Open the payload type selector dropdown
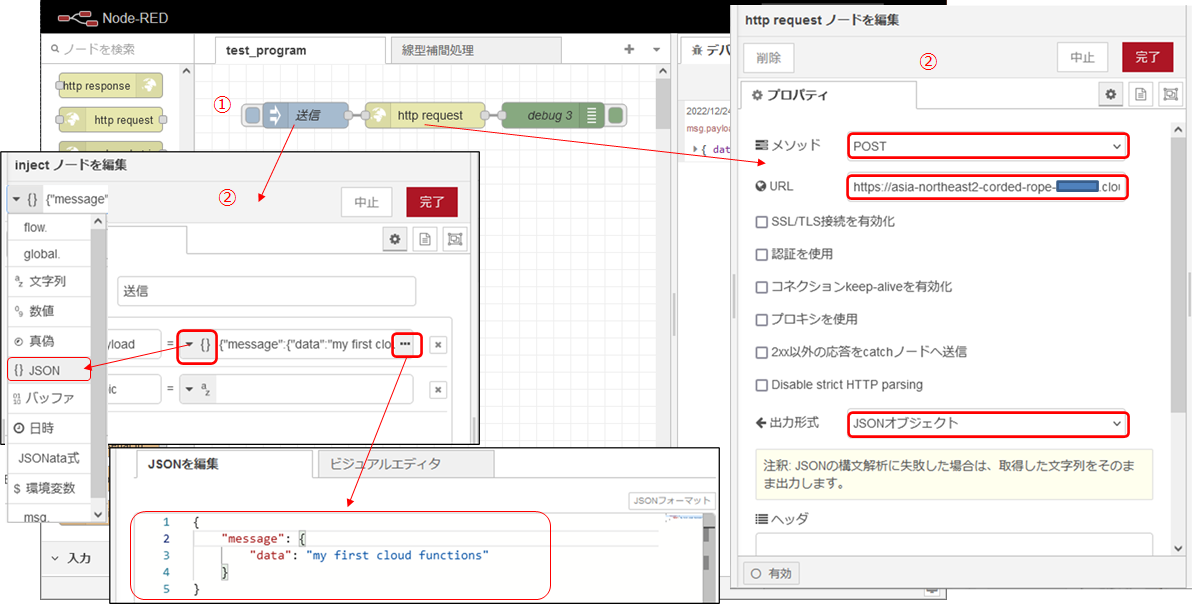 197,344
